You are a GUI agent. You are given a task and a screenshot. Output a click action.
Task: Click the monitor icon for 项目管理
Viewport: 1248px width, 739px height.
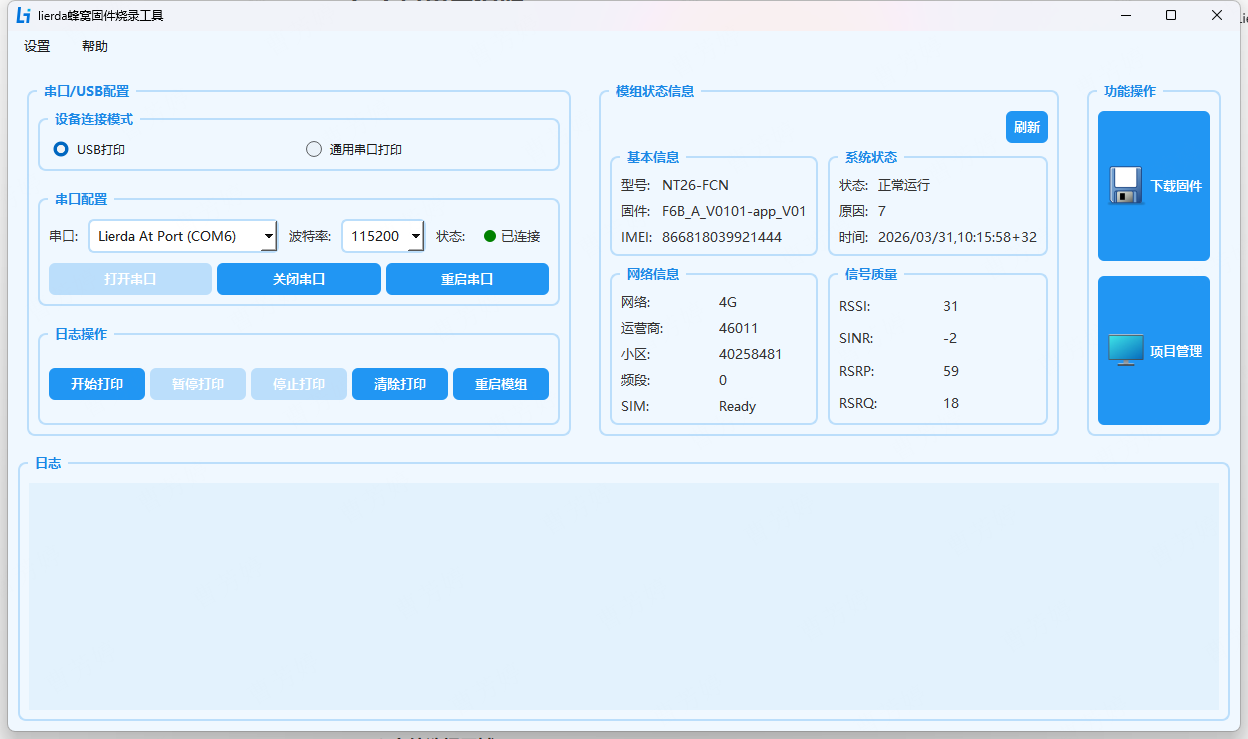click(1126, 350)
